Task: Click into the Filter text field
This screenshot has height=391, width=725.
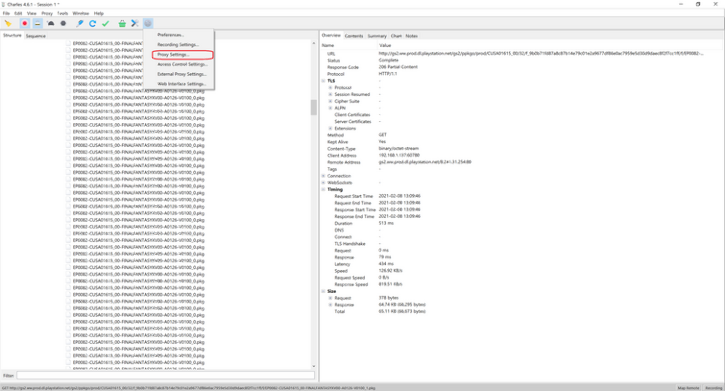Action: 165,376
